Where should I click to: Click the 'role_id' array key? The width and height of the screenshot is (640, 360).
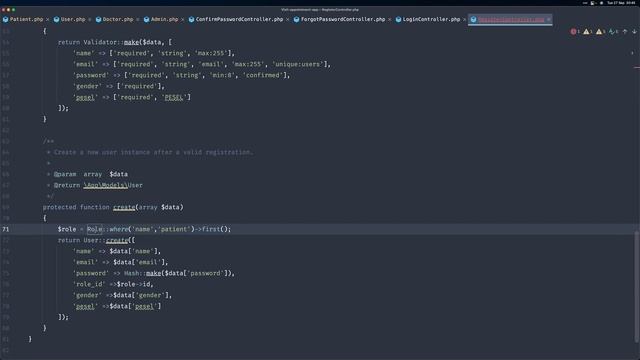tap(89, 284)
